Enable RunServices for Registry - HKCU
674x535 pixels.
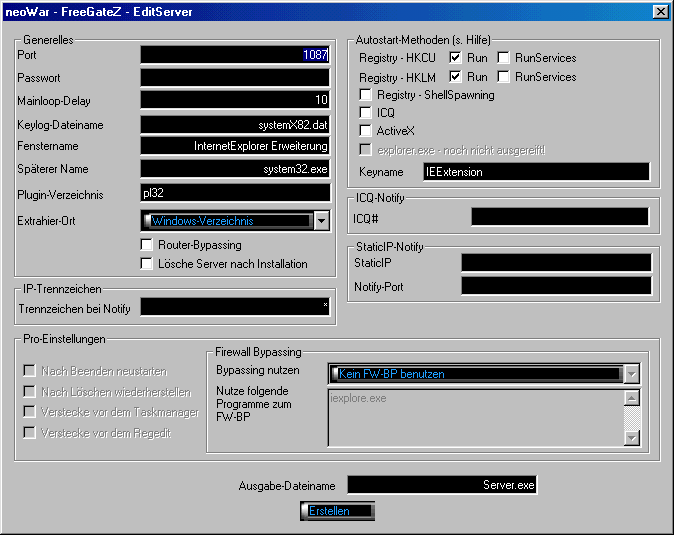pos(504,58)
